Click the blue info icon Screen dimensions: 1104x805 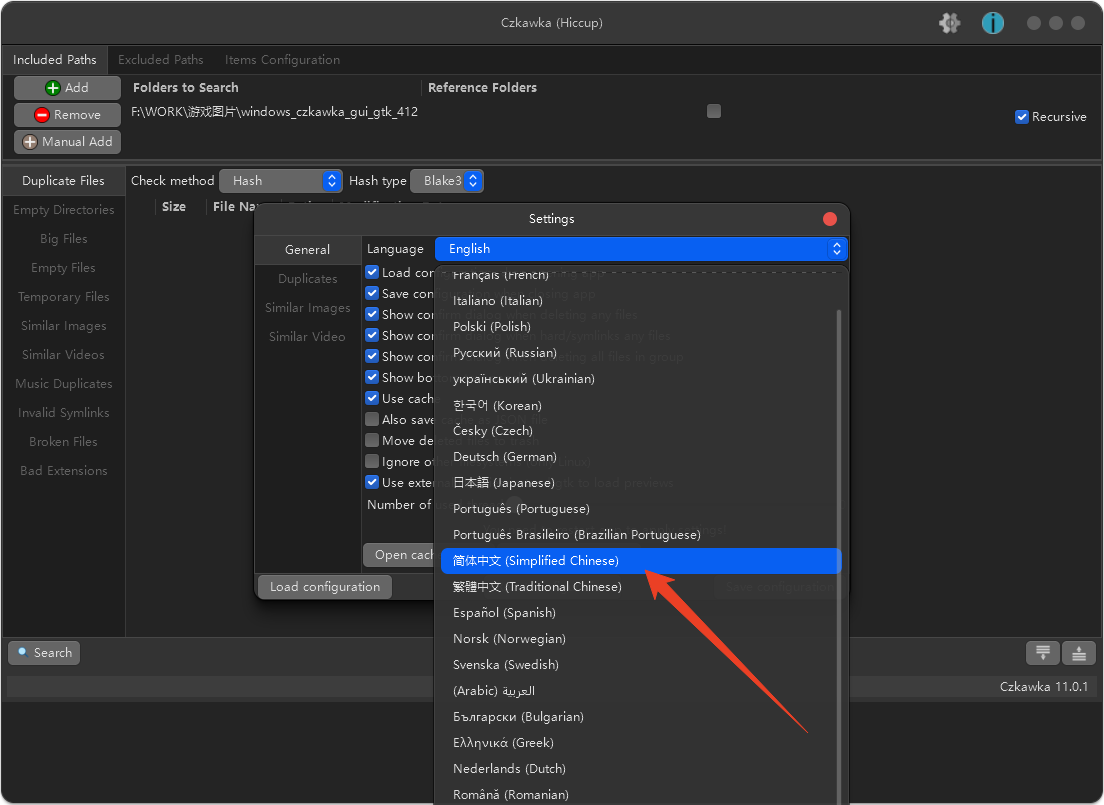992,23
